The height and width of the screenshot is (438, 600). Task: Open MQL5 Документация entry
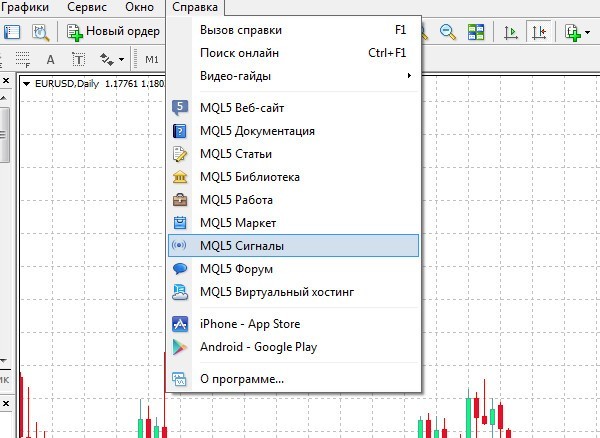(x=293, y=131)
